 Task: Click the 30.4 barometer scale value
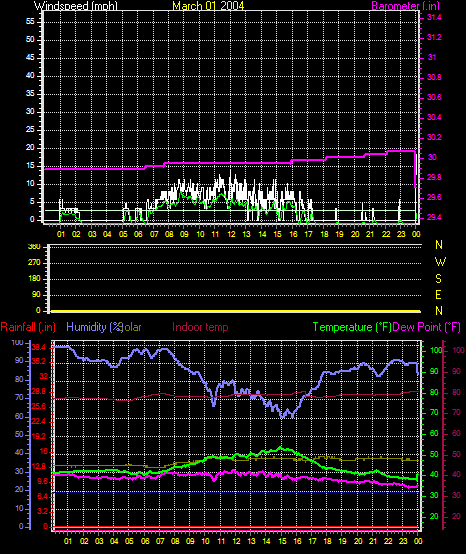434,117
